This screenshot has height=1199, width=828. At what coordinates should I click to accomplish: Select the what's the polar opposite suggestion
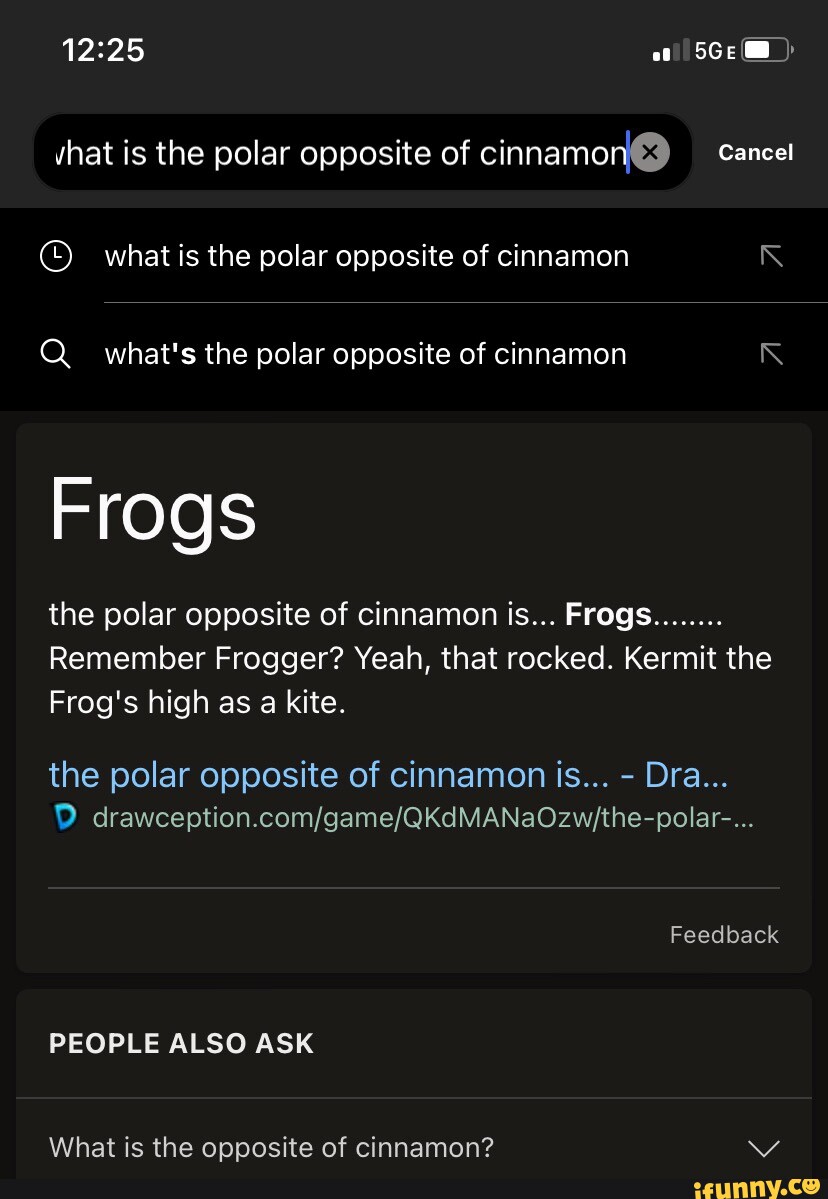click(365, 353)
